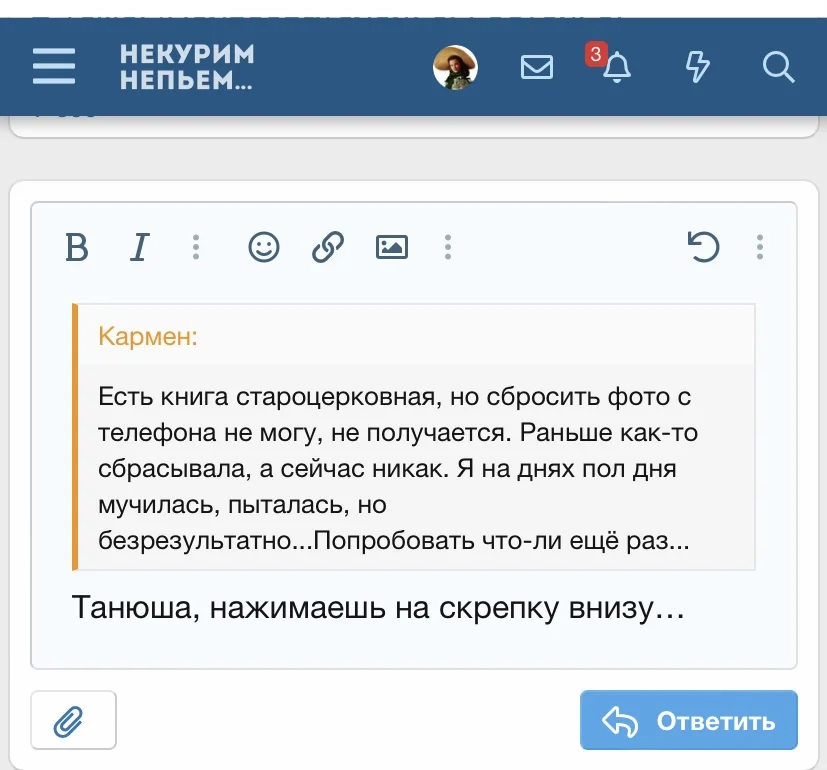Image resolution: width=827 pixels, height=770 pixels.
Task: Open private messages via the envelope icon
Action: [x=537, y=67]
